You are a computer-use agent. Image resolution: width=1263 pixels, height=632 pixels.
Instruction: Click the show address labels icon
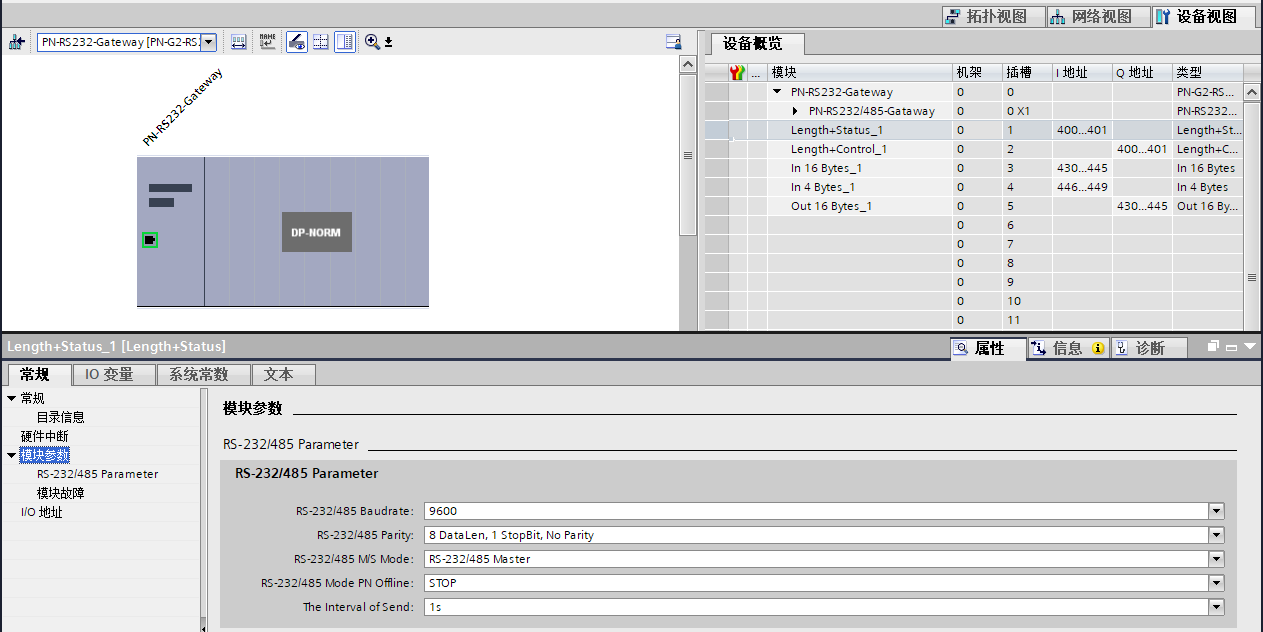239,42
